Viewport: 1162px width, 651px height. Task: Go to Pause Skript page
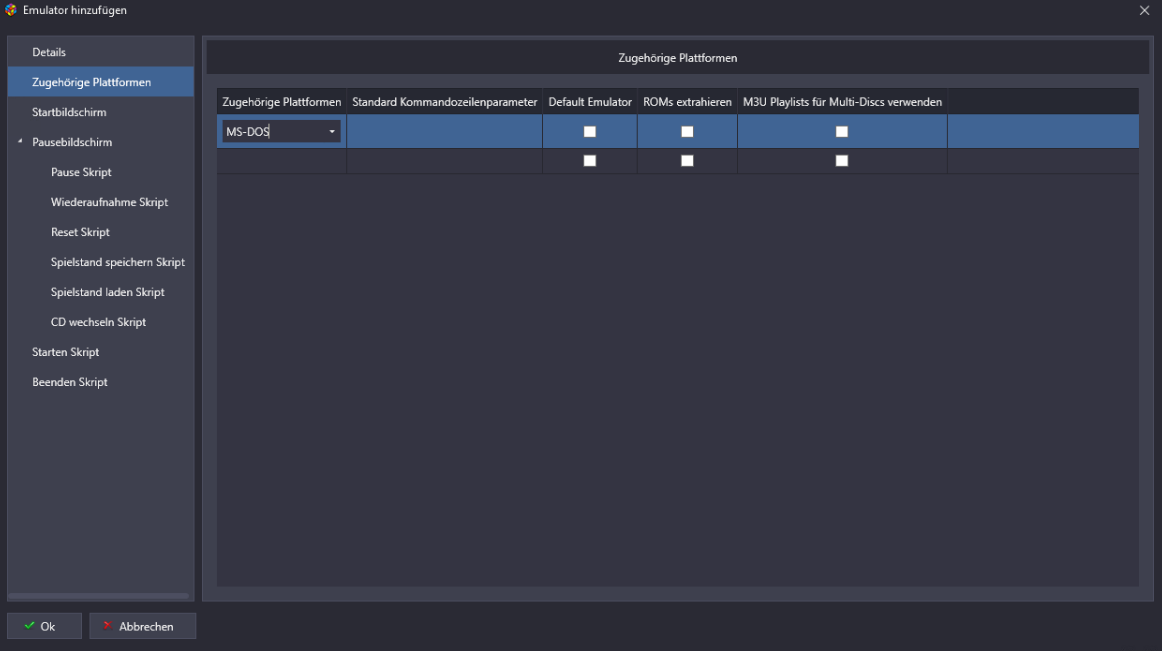click(81, 172)
